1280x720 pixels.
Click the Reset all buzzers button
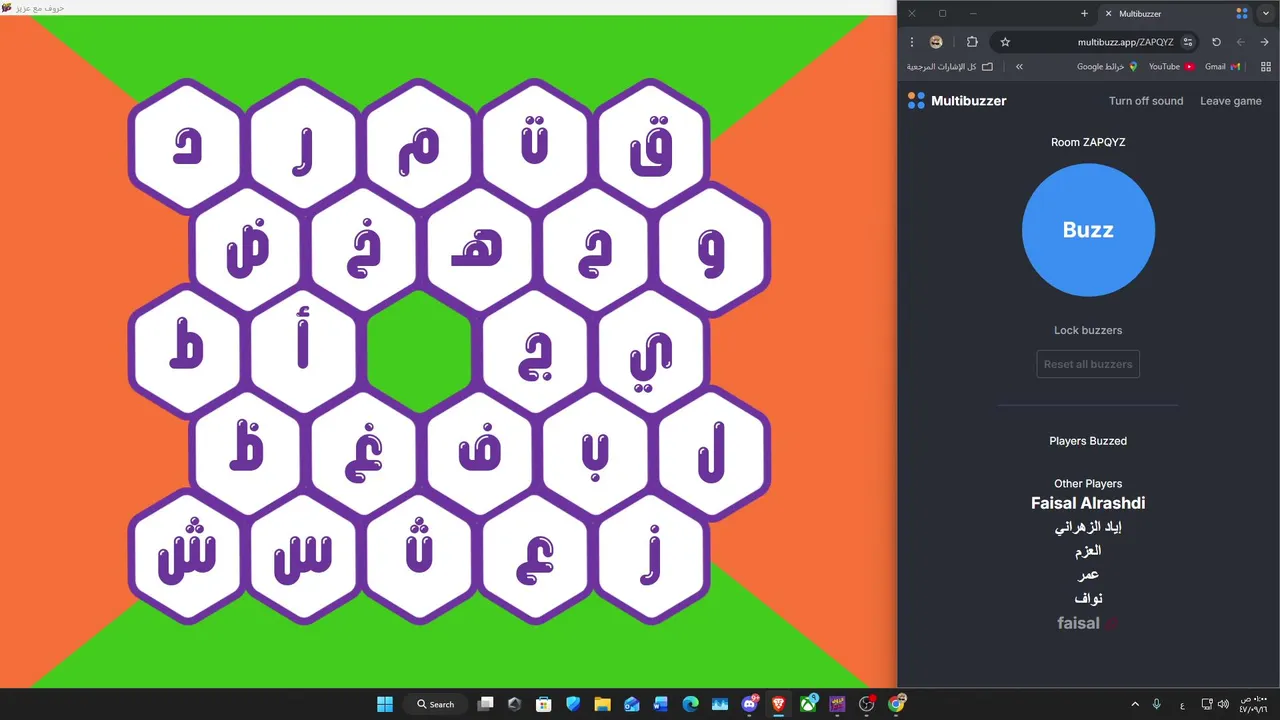[1088, 364]
